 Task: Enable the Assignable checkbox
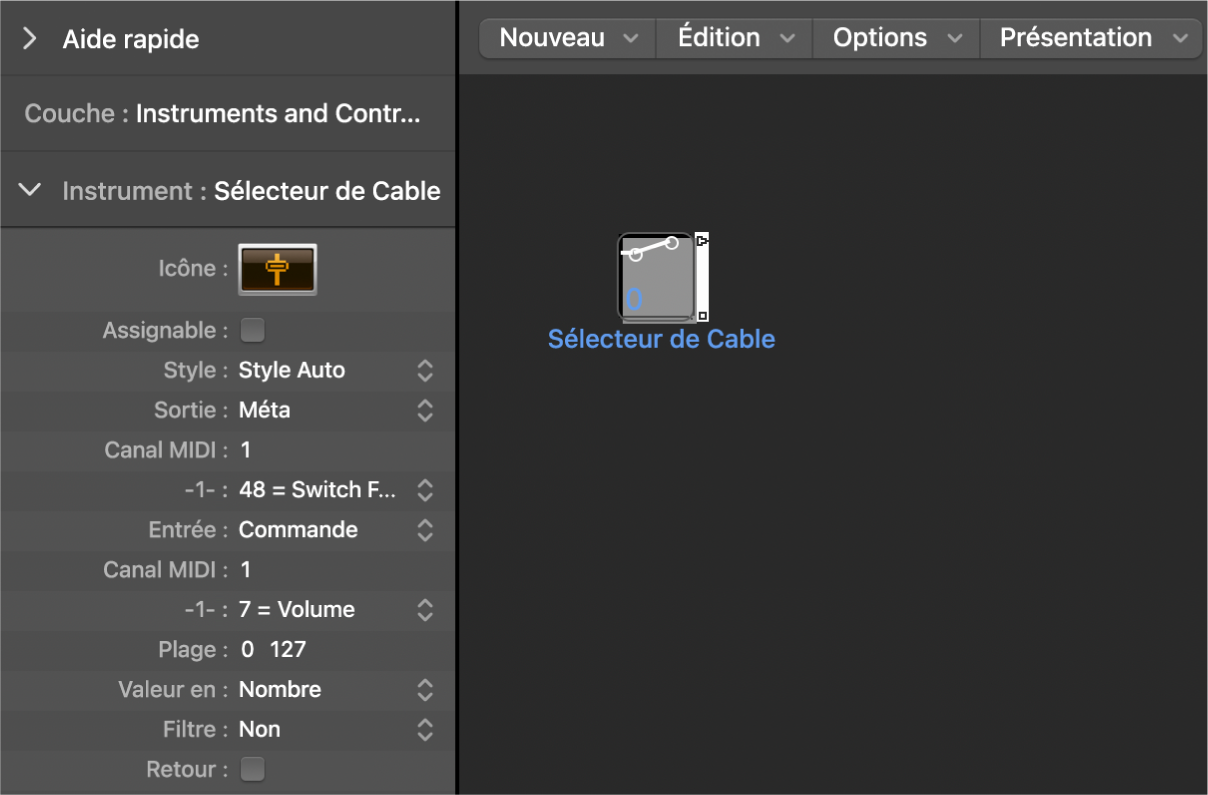[x=253, y=330]
